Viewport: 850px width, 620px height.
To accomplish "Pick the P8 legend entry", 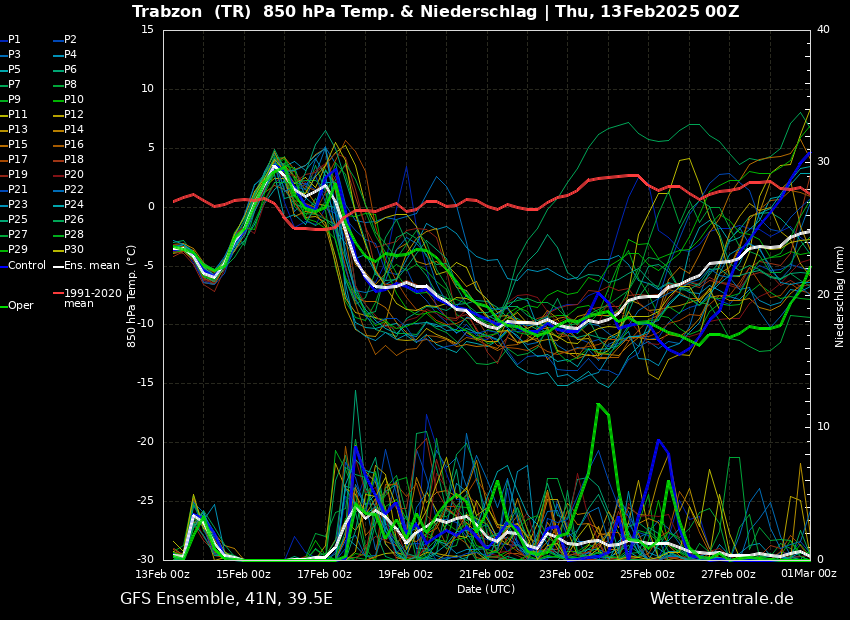I will (x=70, y=85).
